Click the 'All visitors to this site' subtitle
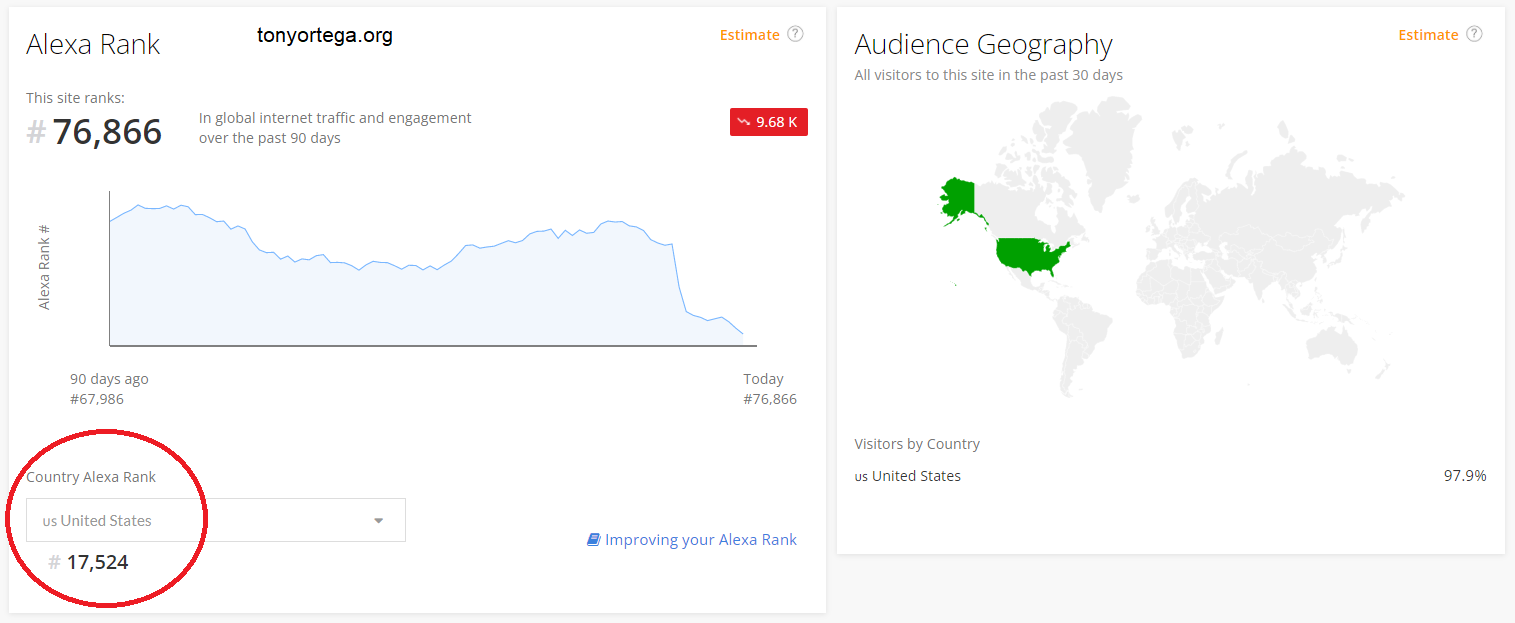 989,75
